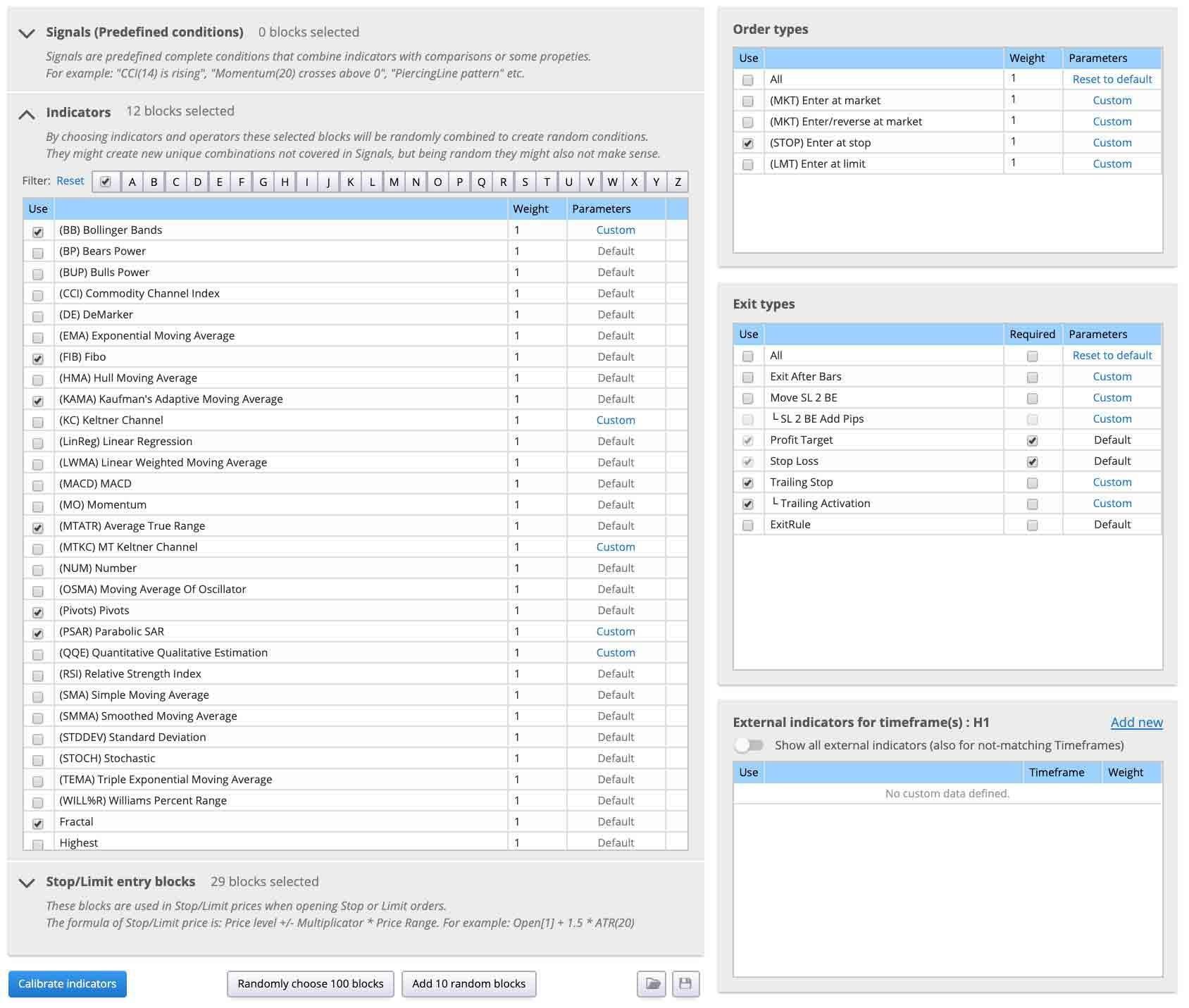This screenshot has width=1189, height=1008.
Task: Check the Relative Strength Index box
Action: pos(38,676)
